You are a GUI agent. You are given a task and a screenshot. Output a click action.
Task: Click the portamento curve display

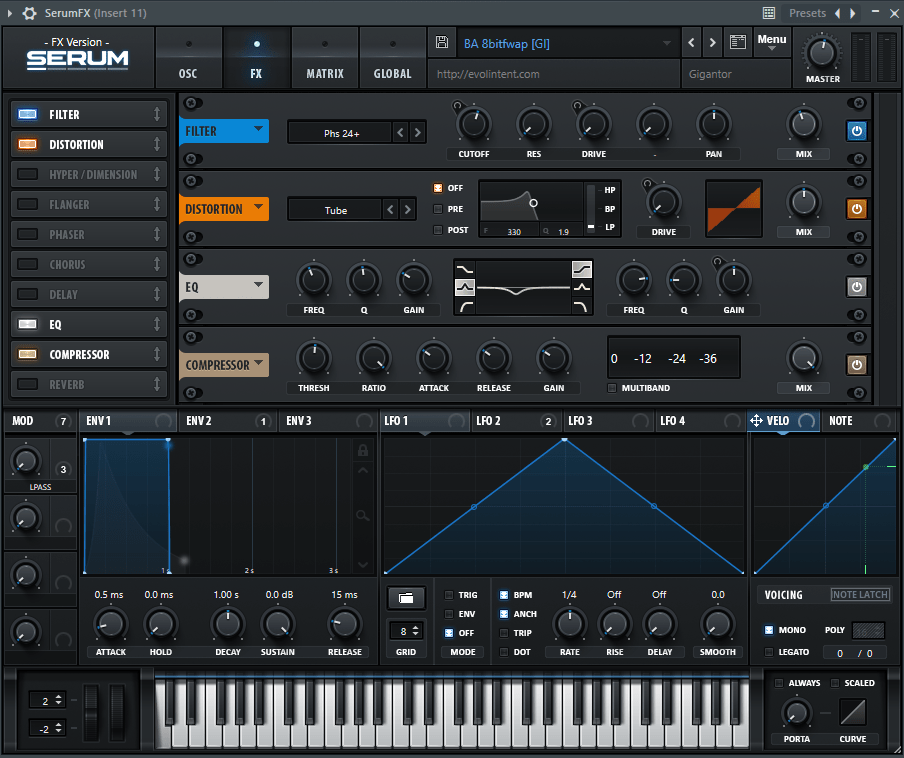click(x=853, y=712)
